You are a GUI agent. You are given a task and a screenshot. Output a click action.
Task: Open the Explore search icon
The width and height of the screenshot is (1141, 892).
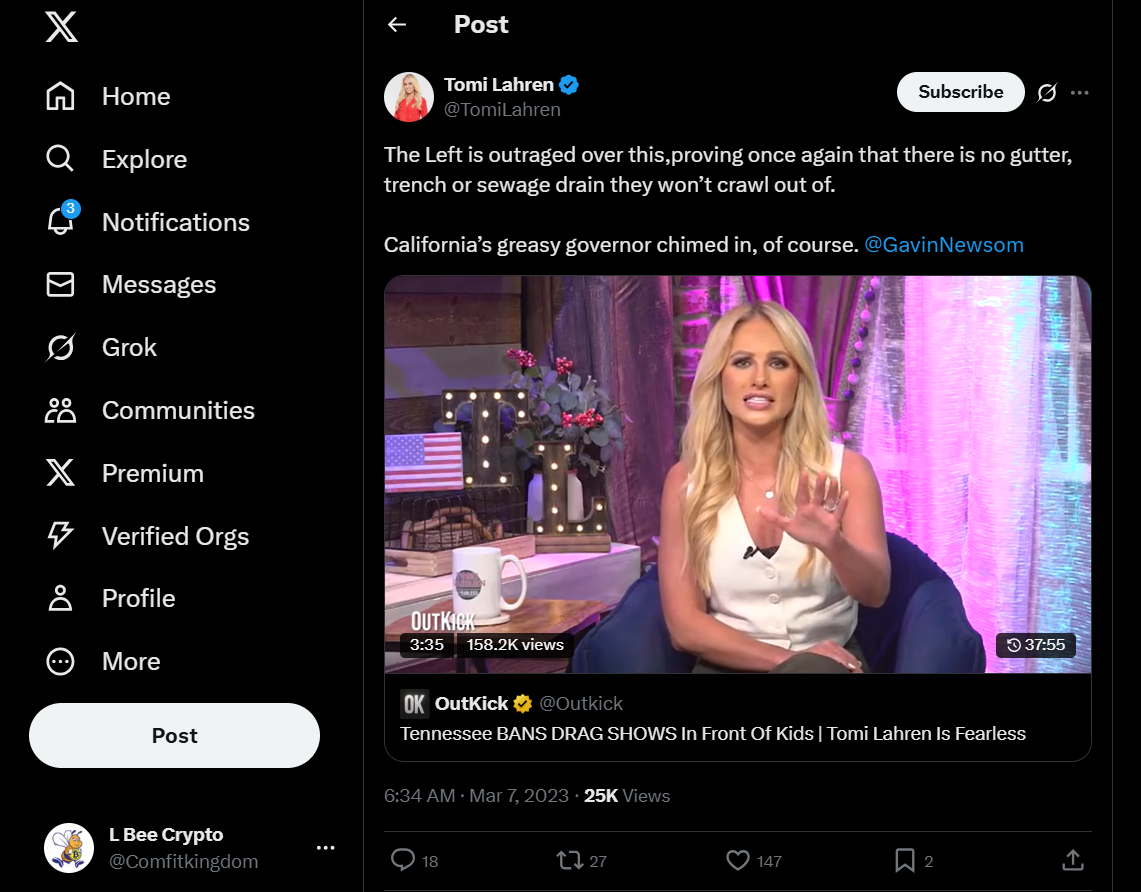61,159
